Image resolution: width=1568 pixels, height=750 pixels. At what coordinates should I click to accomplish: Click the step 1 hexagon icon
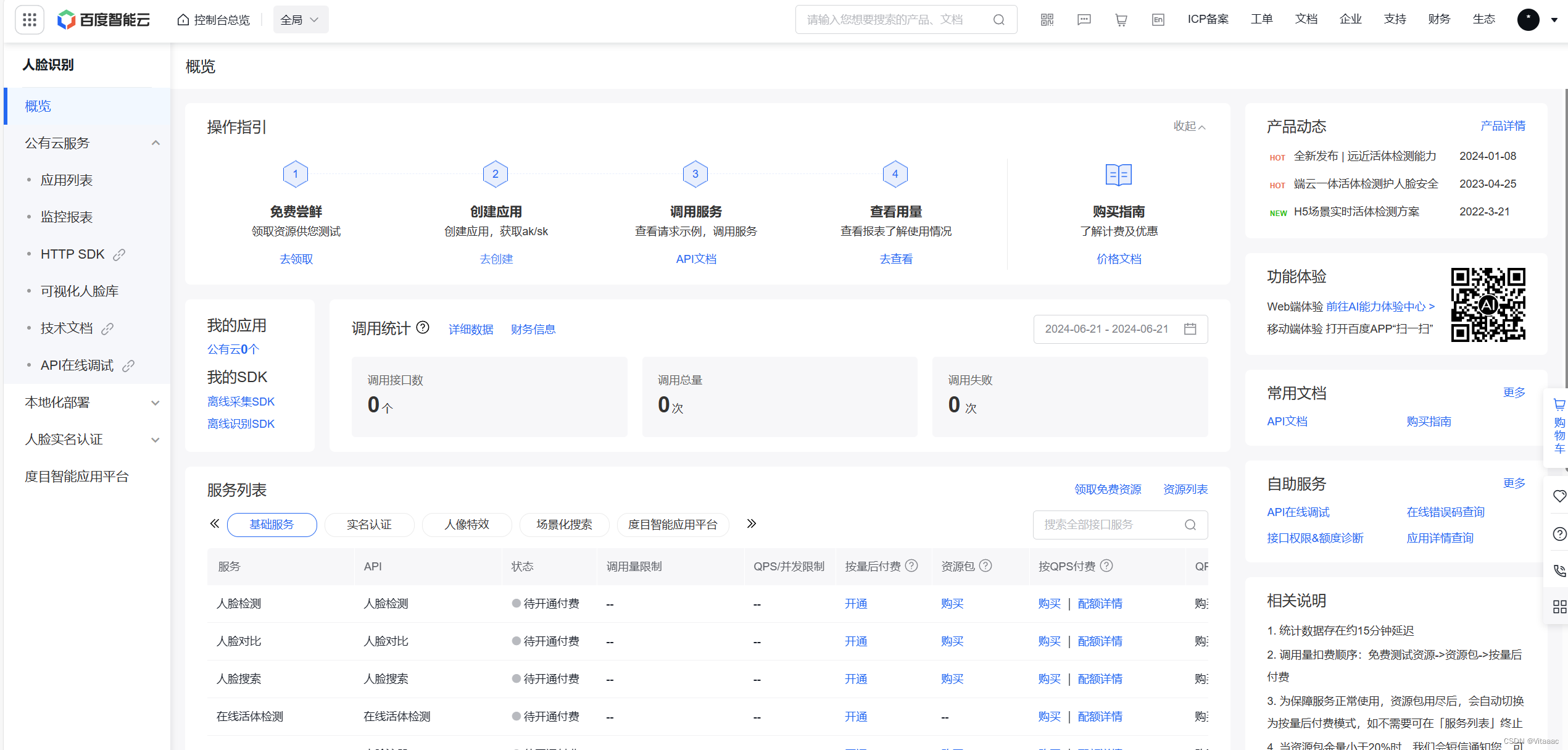[296, 174]
